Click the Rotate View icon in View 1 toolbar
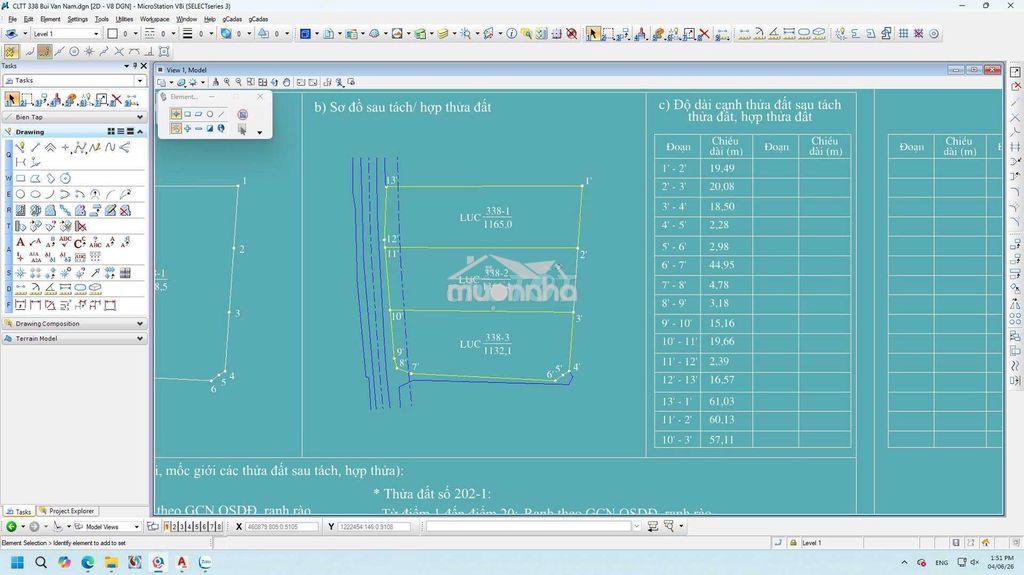This screenshot has width=1024, height=575. tap(274, 82)
